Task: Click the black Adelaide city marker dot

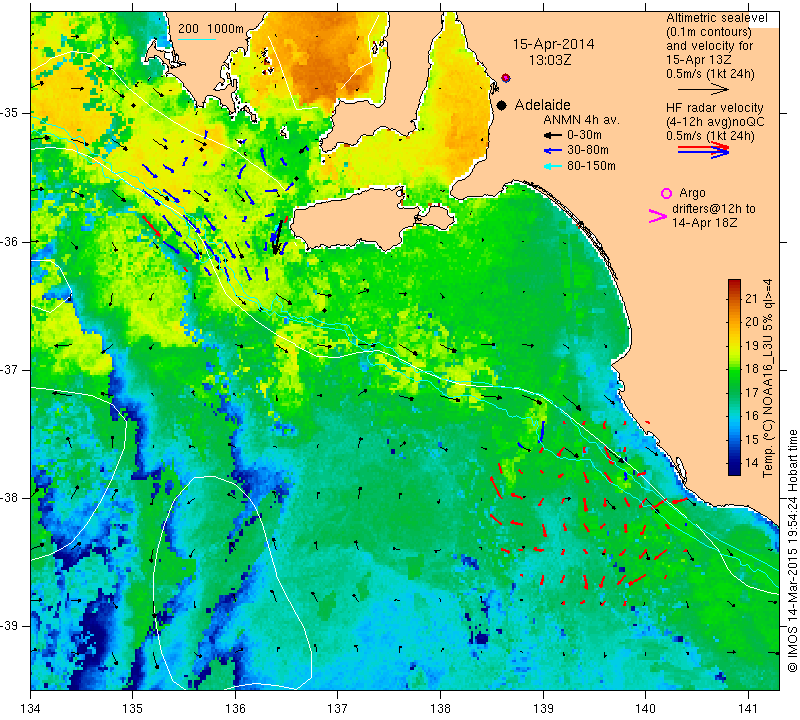Action: coord(502,105)
